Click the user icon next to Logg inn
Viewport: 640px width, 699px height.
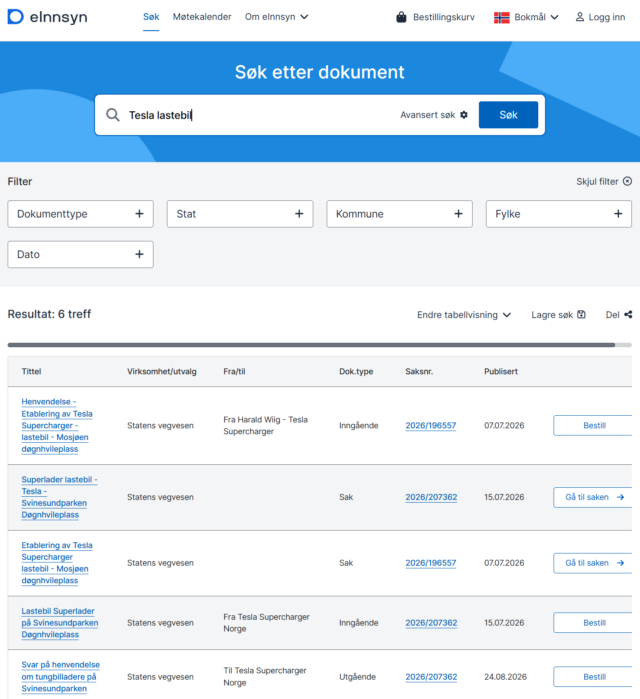coord(579,17)
